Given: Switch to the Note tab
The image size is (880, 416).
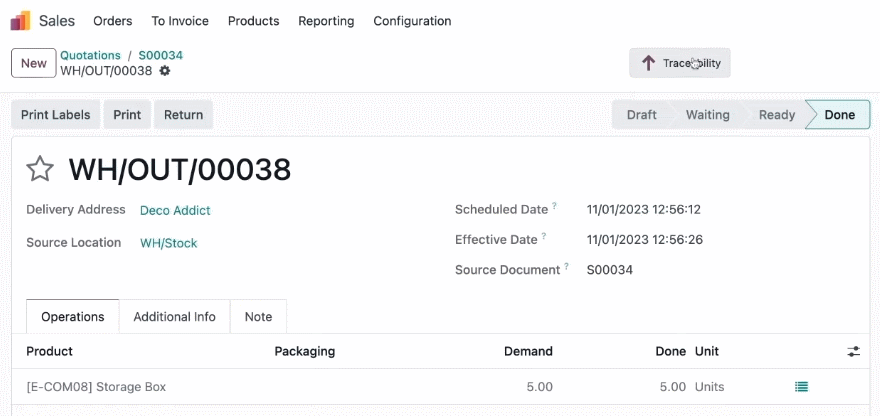Looking at the screenshot, I should point(258,317).
